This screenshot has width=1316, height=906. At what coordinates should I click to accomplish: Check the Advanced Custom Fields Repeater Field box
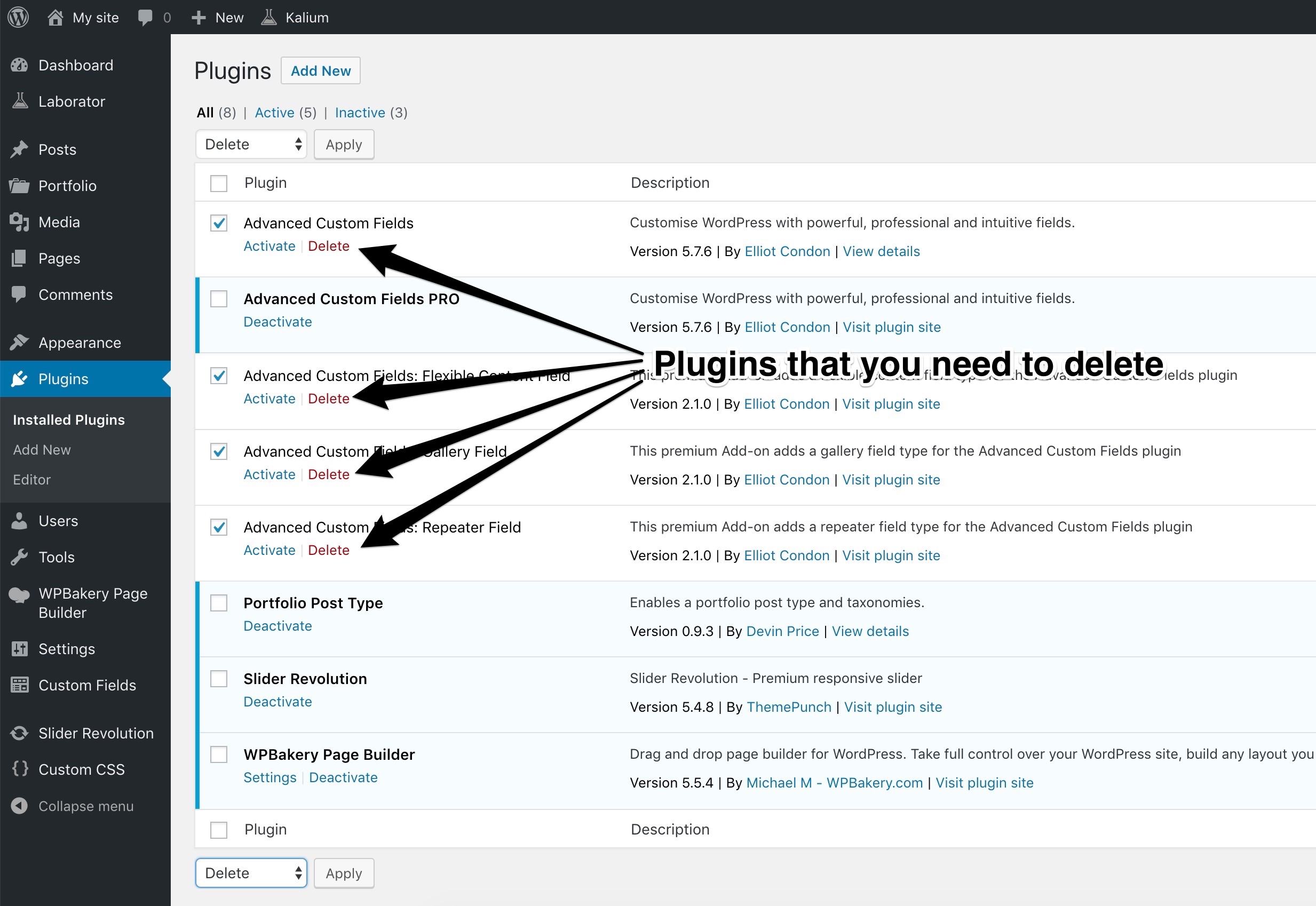[x=219, y=527]
